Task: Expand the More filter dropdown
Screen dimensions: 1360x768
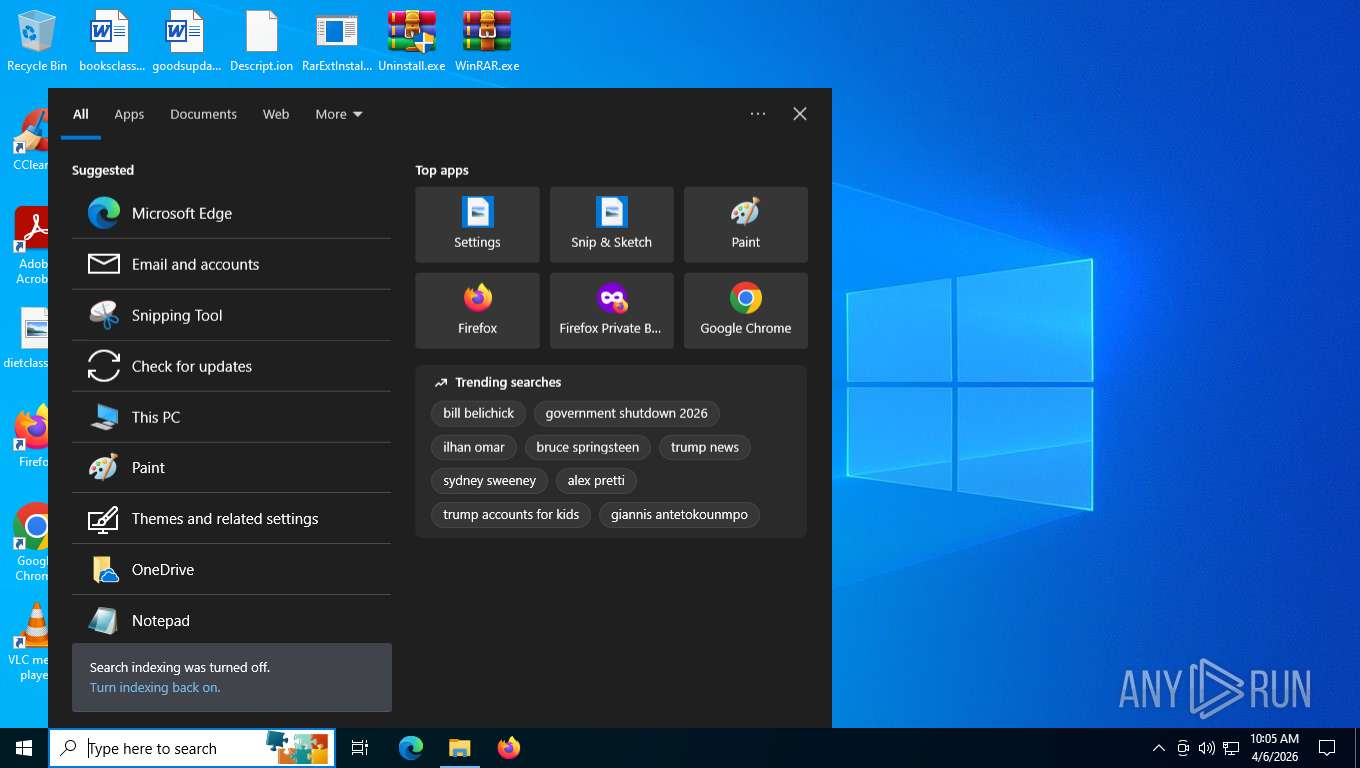Action: point(339,114)
